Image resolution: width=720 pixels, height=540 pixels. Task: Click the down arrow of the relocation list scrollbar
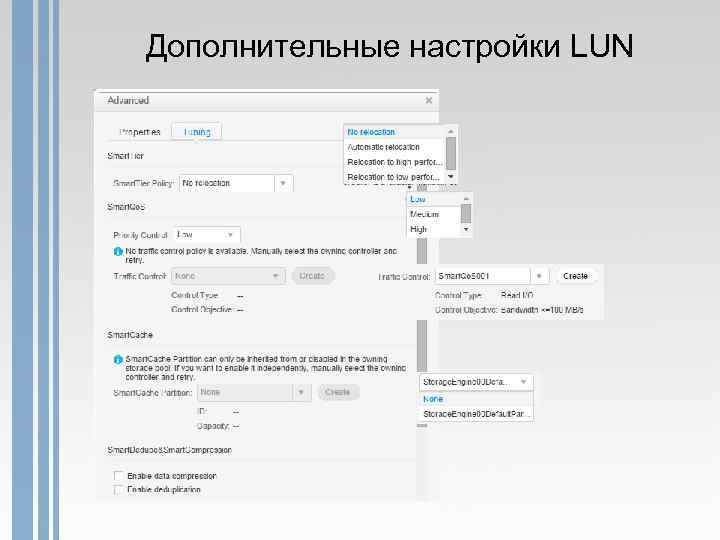451,176
